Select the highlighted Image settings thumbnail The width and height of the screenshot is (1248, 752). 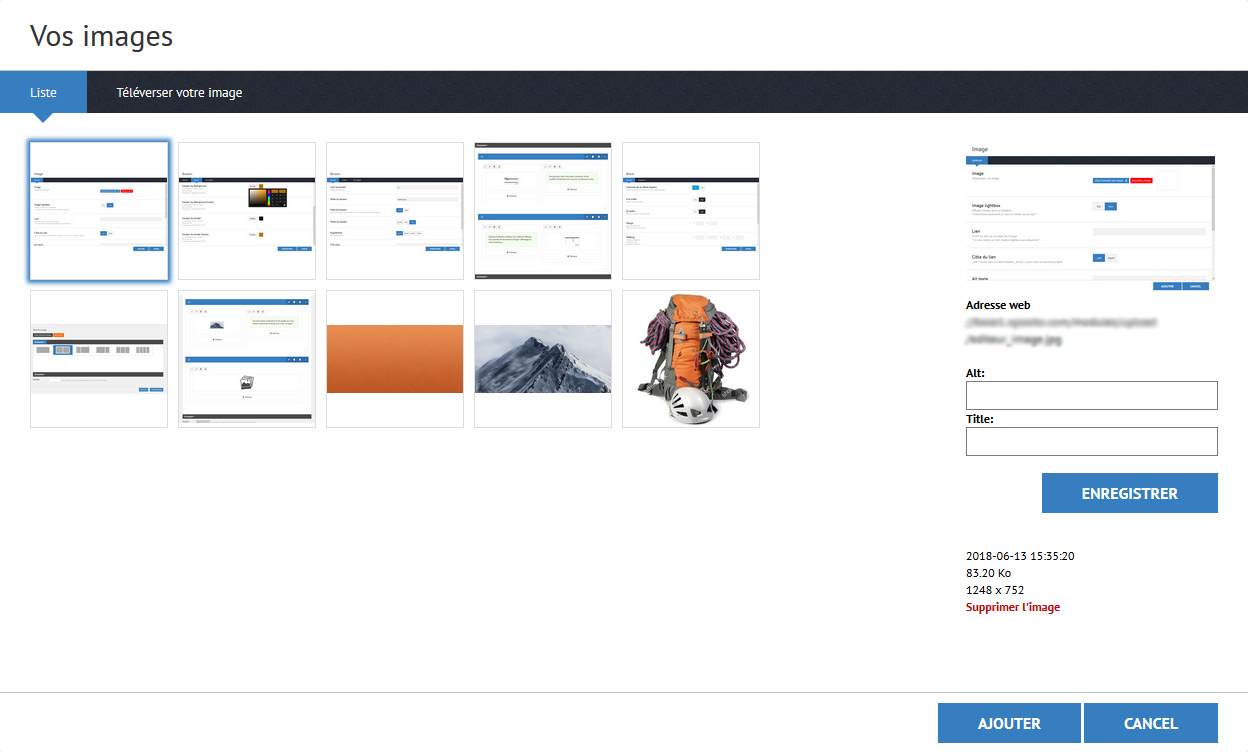(x=99, y=211)
